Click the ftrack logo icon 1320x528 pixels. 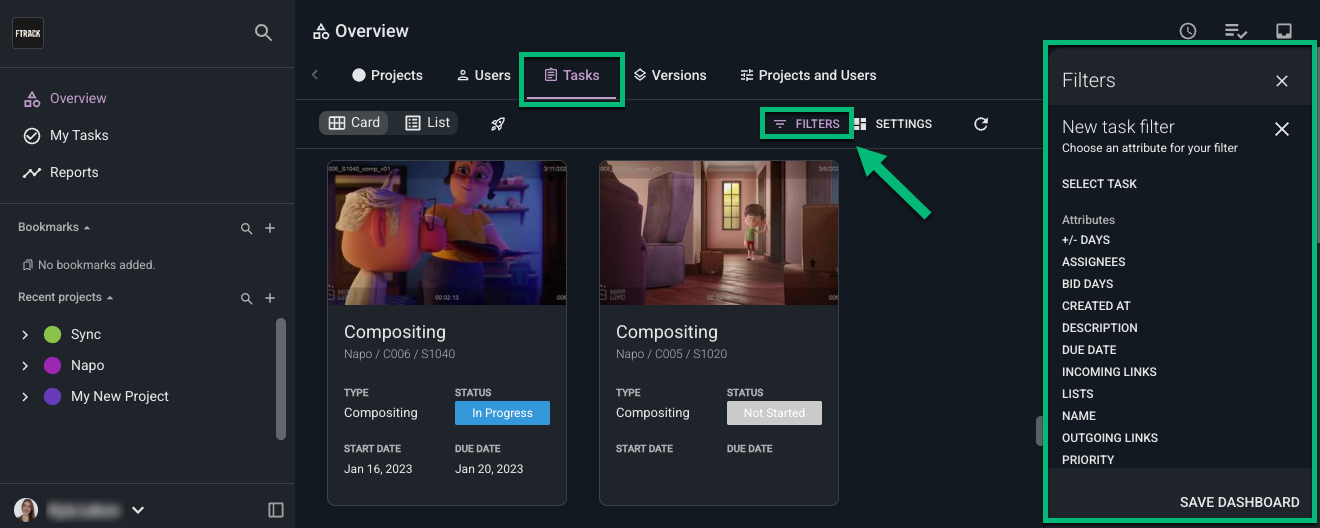28,33
